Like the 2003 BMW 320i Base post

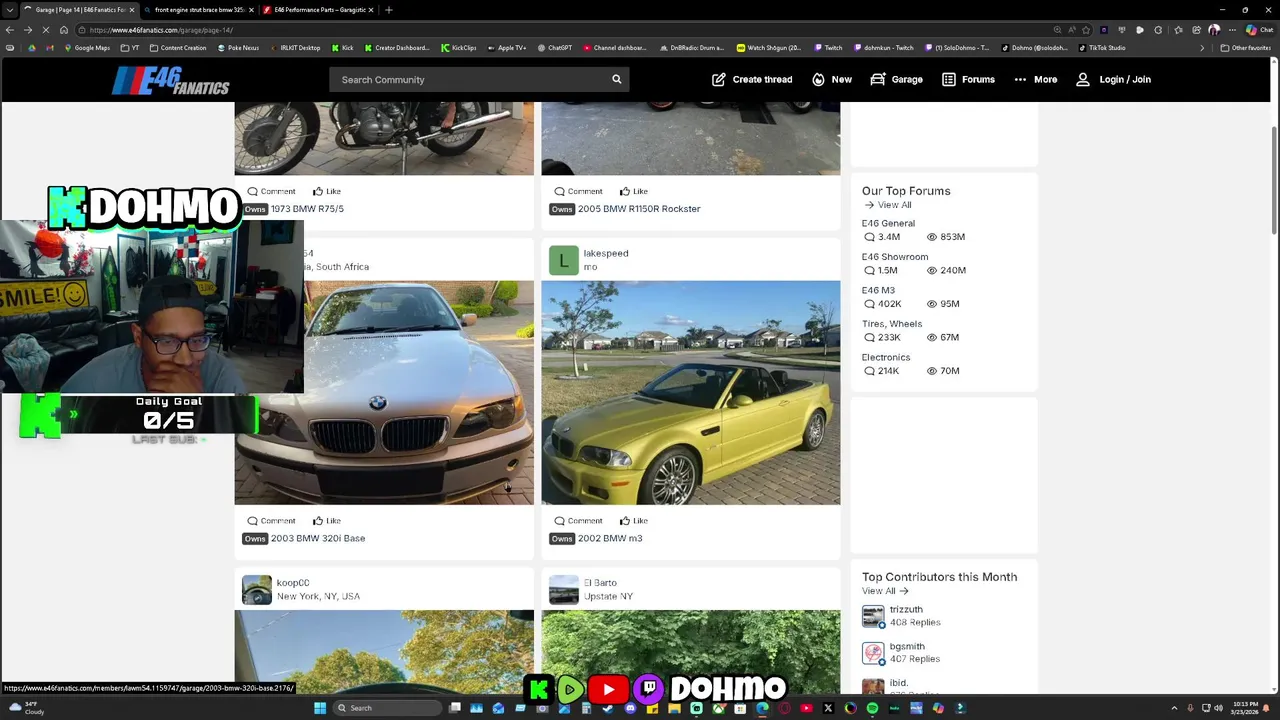[x=326, y=520]
